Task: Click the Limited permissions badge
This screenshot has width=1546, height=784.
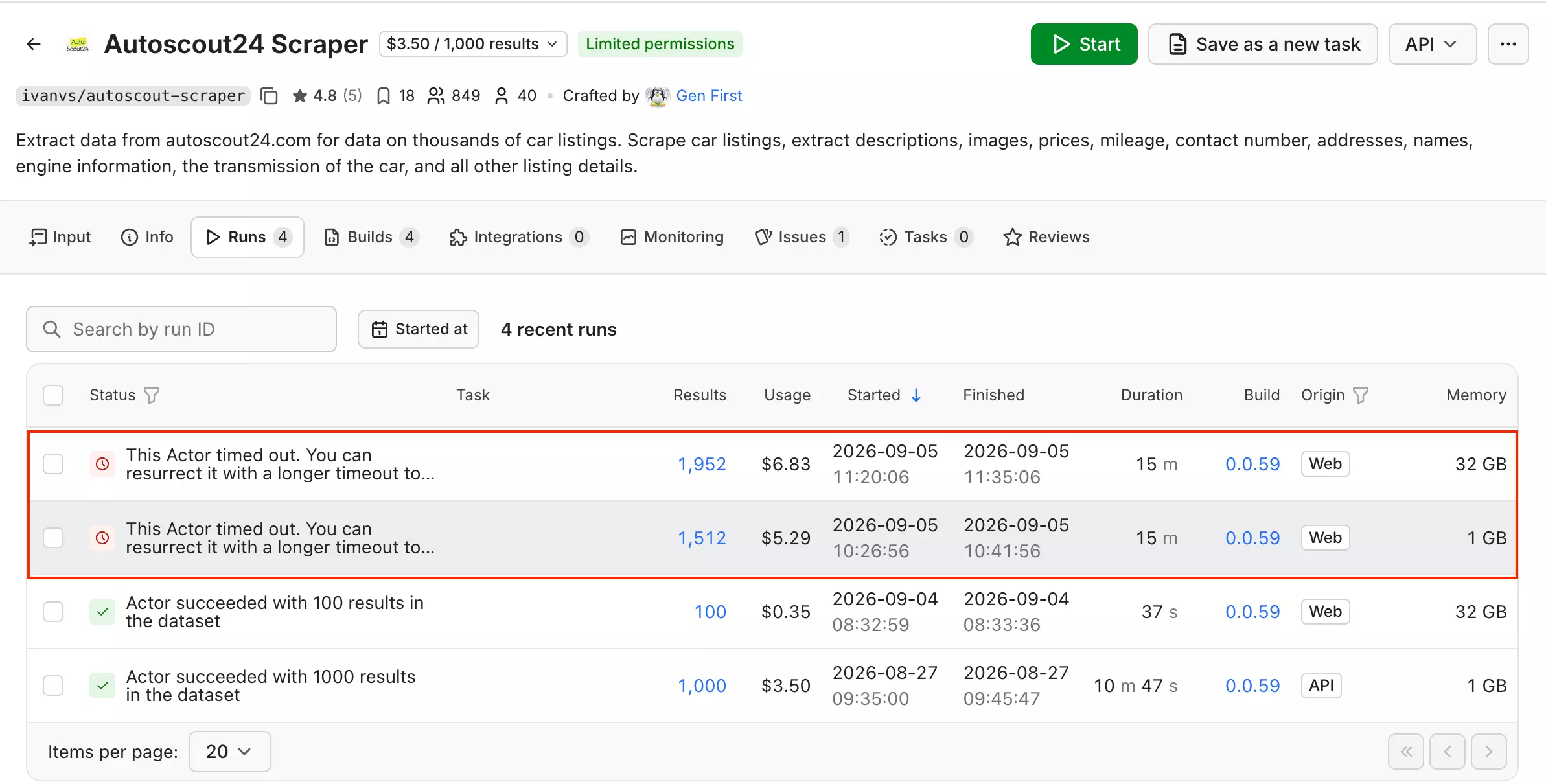Action: (x=660, y=44)
